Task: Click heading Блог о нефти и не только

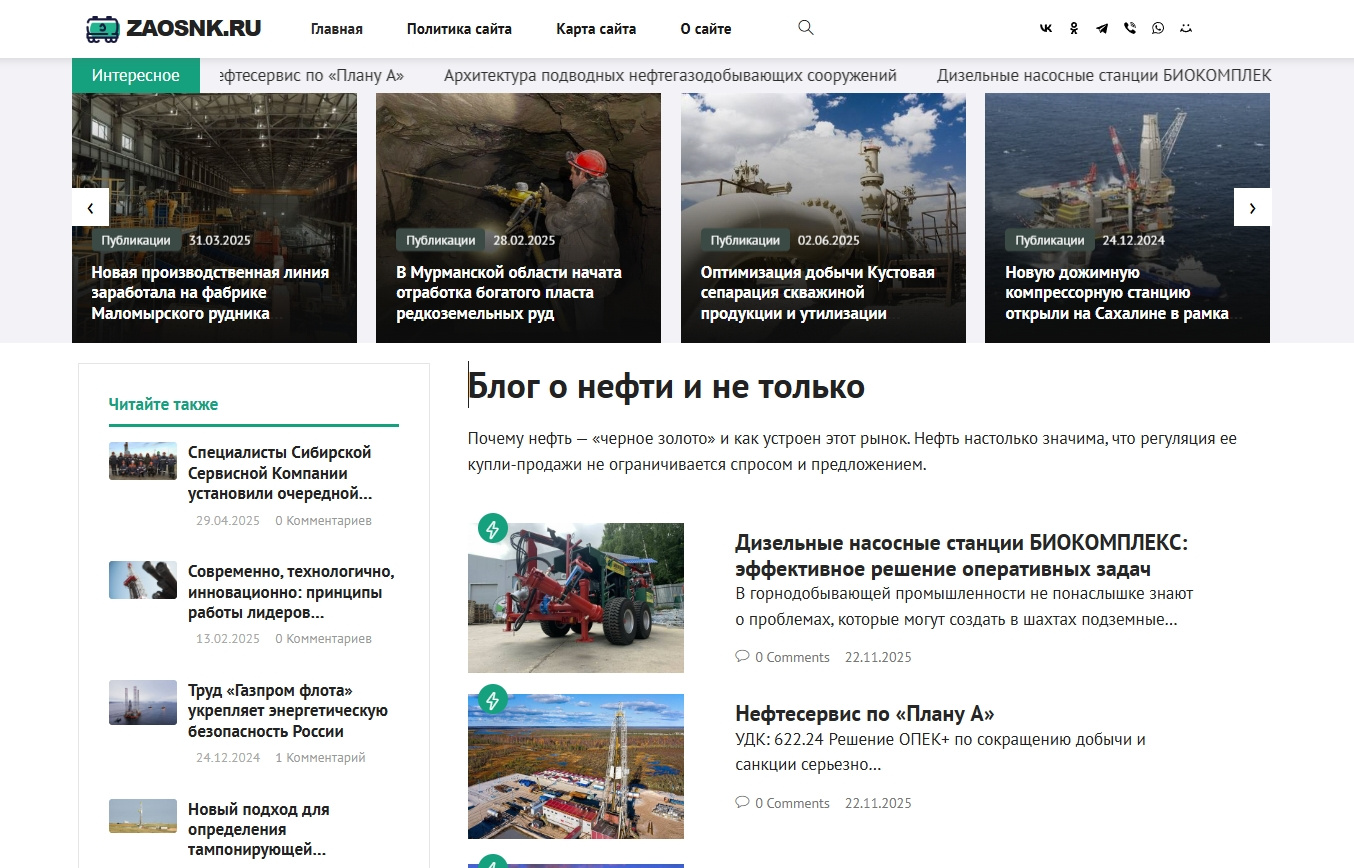Action: pos(666,387)
